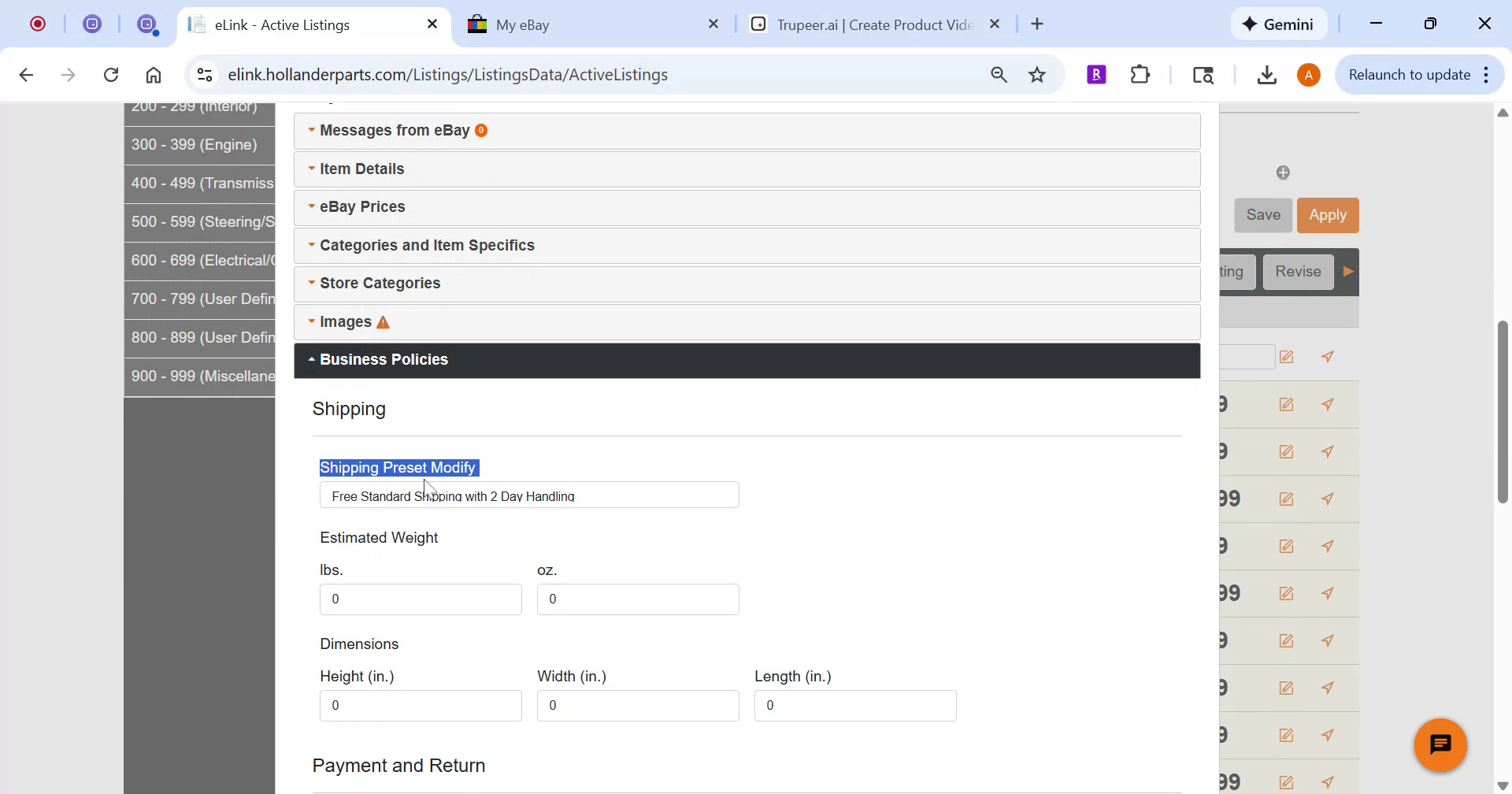Image resolution: width=1512 pixels, height=794 pixels.
Task: Click the browser home icon
Action: (x=154, y=75)
